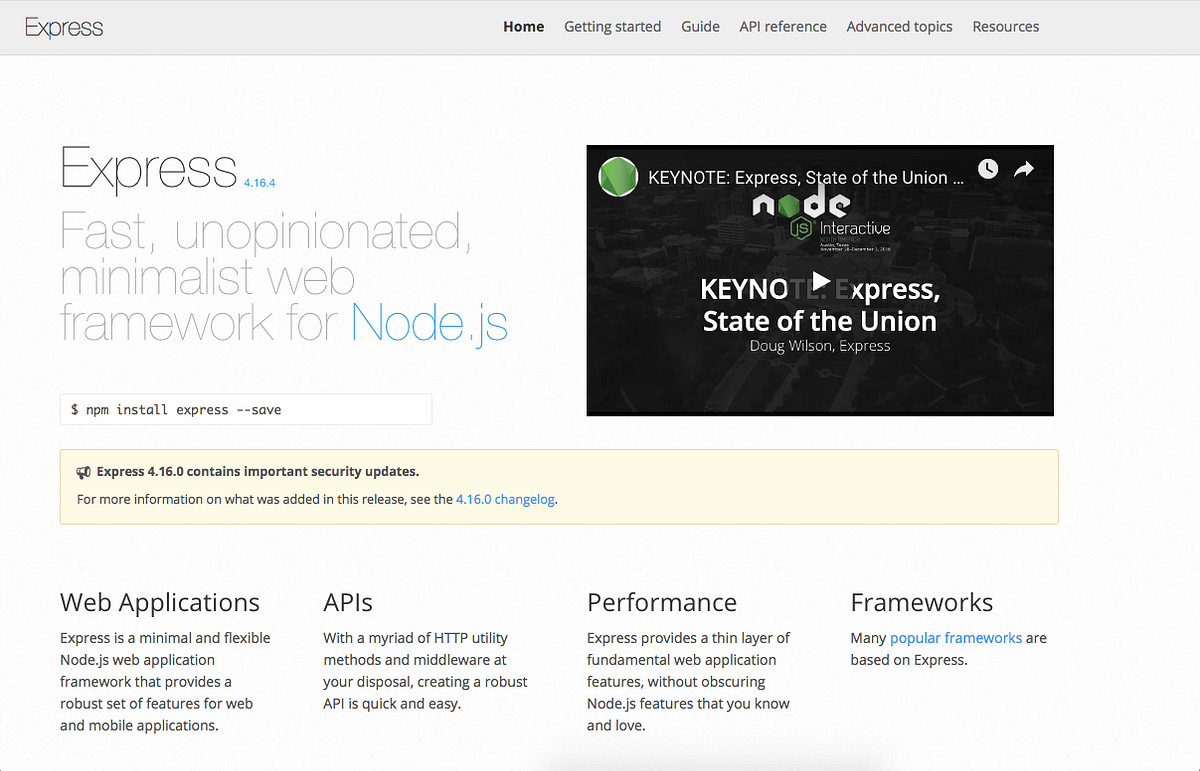Screen dimensions: 1200x771
Task: Click the Express security update notice banner
Action: [x=558, y=483]
